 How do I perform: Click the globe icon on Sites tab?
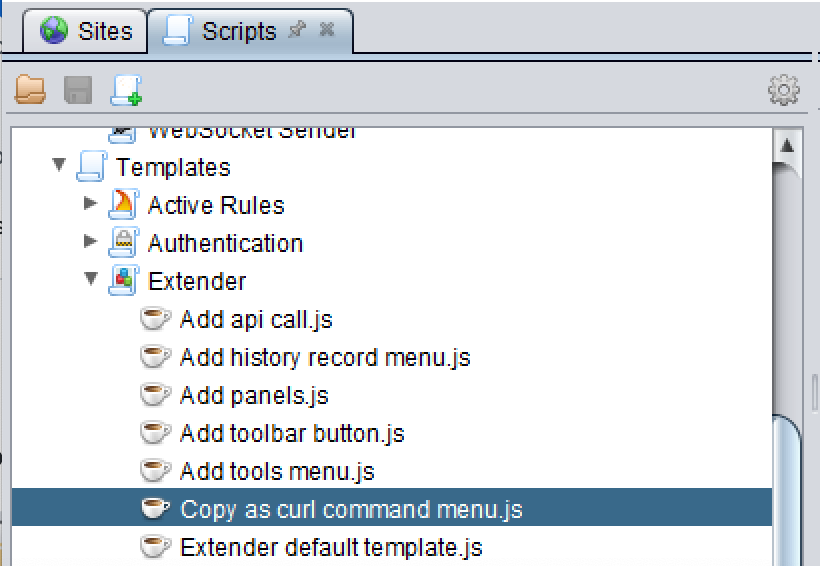pyautogui.click(x=53, y=30)
